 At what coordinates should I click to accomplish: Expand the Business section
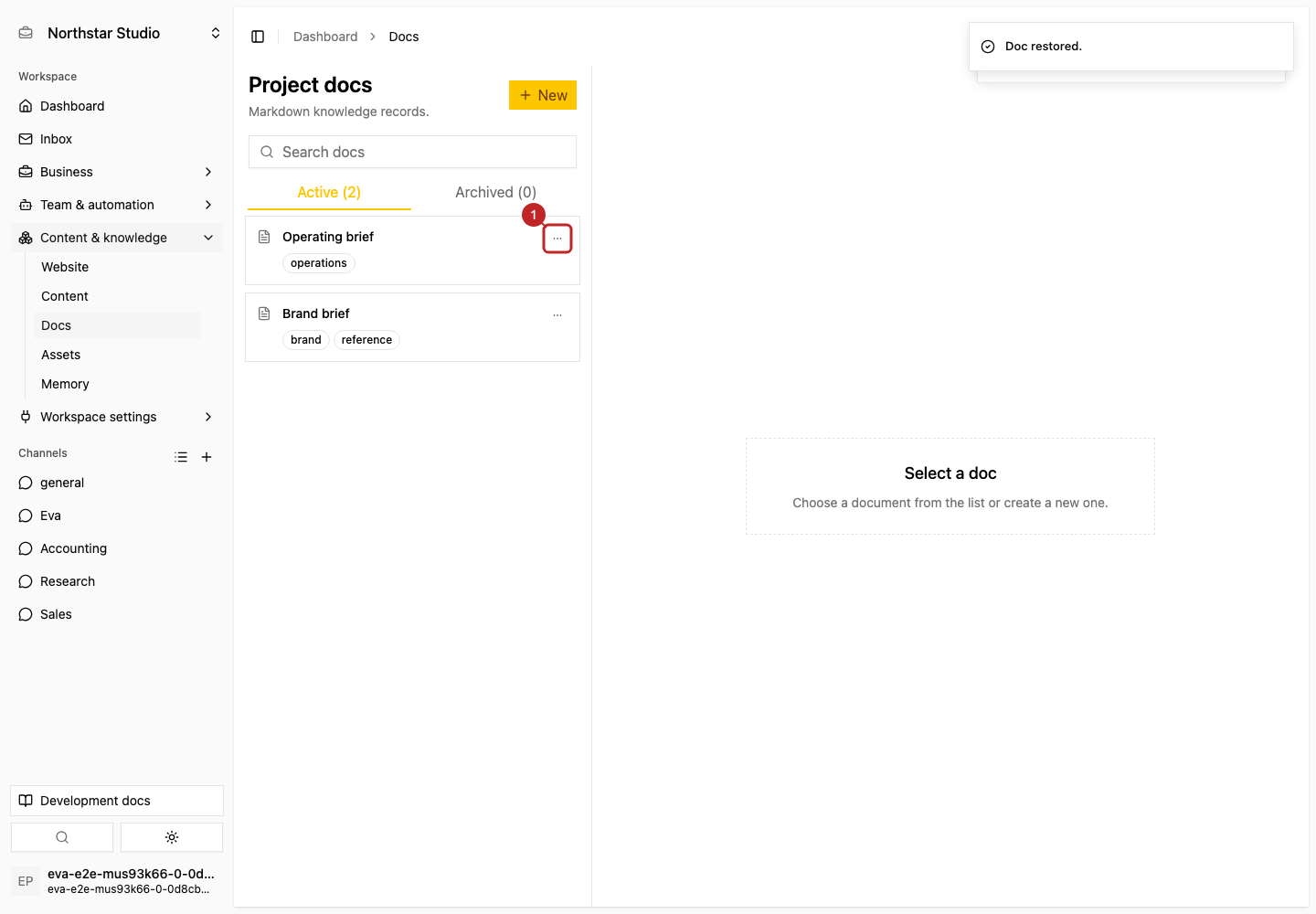(x=117, y=172)
